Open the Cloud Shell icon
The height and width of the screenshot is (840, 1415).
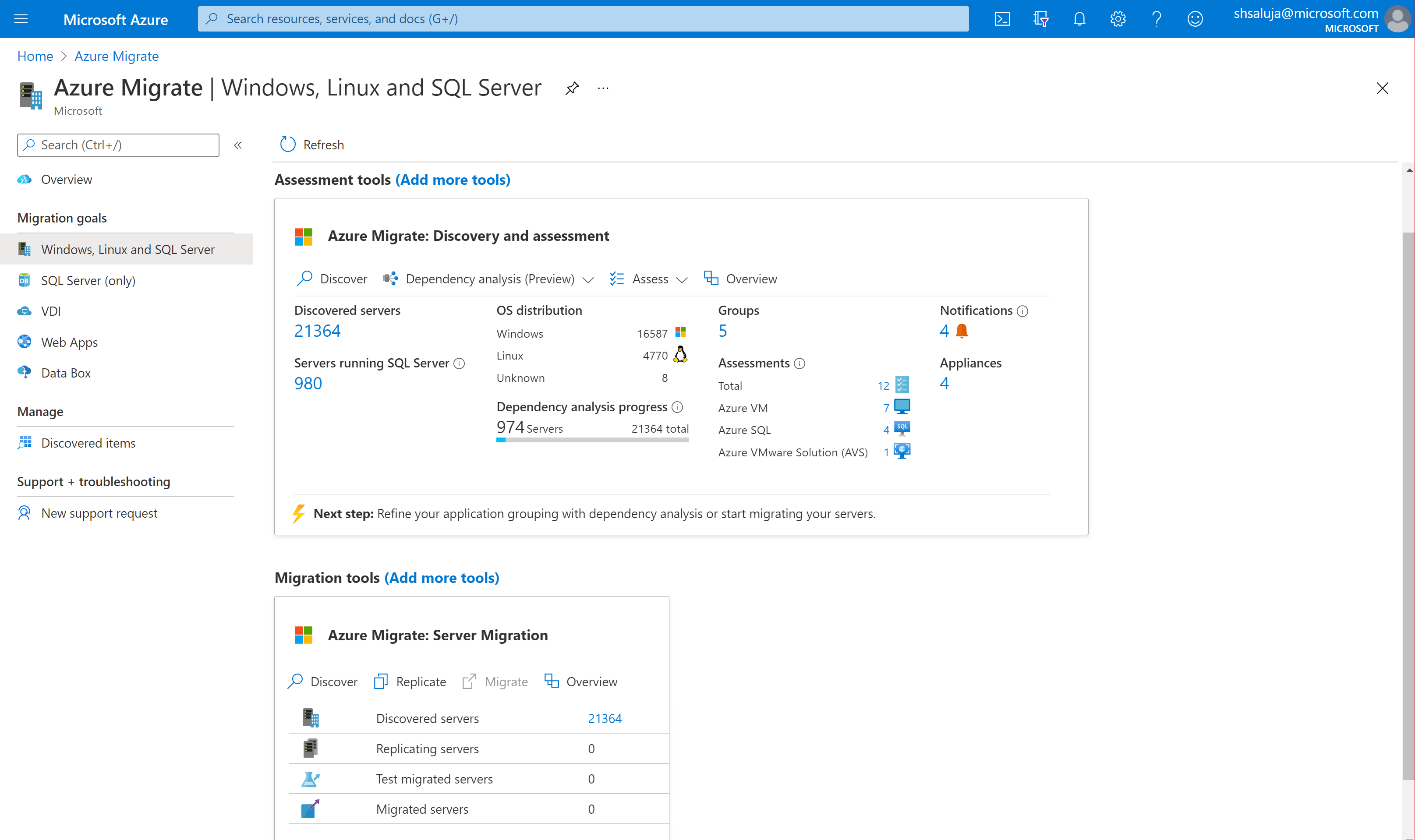coord(1001,19)
